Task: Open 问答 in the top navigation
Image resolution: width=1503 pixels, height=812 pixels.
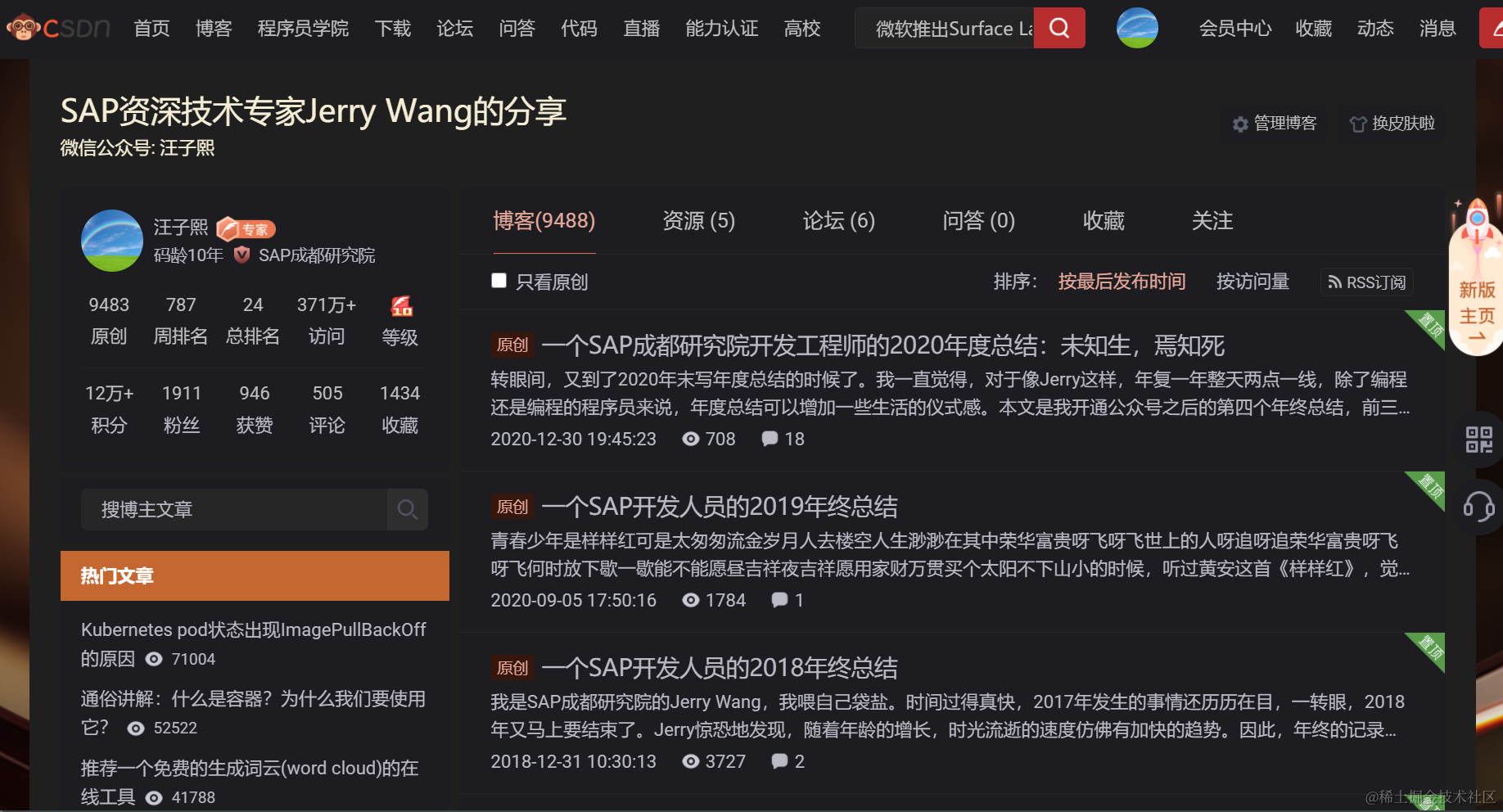Action: pyautogui.click(x=517, y=29)
